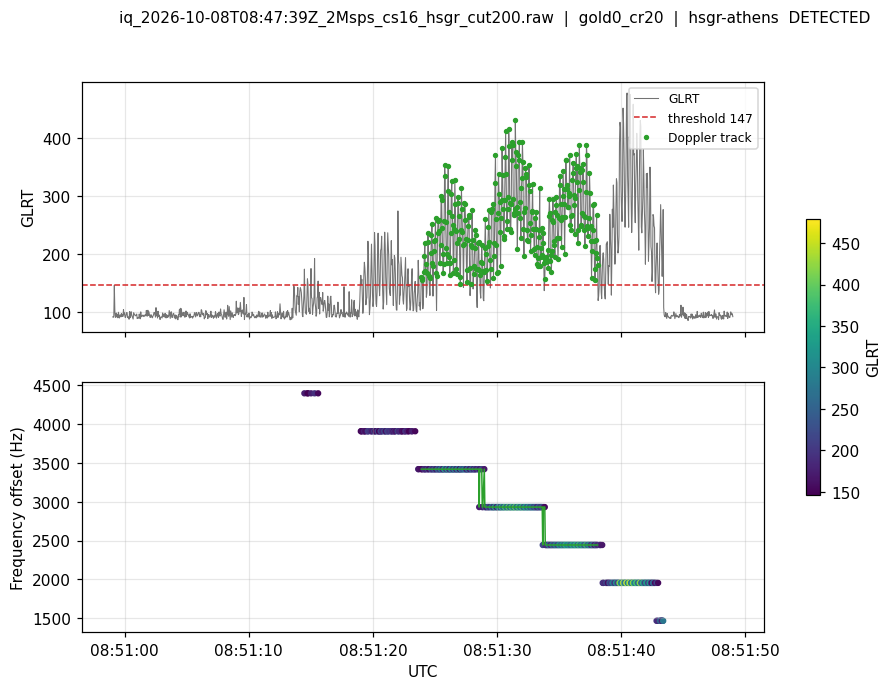
Task: Click the "3500" frequency tick label
Action: (x=52, y=464)
